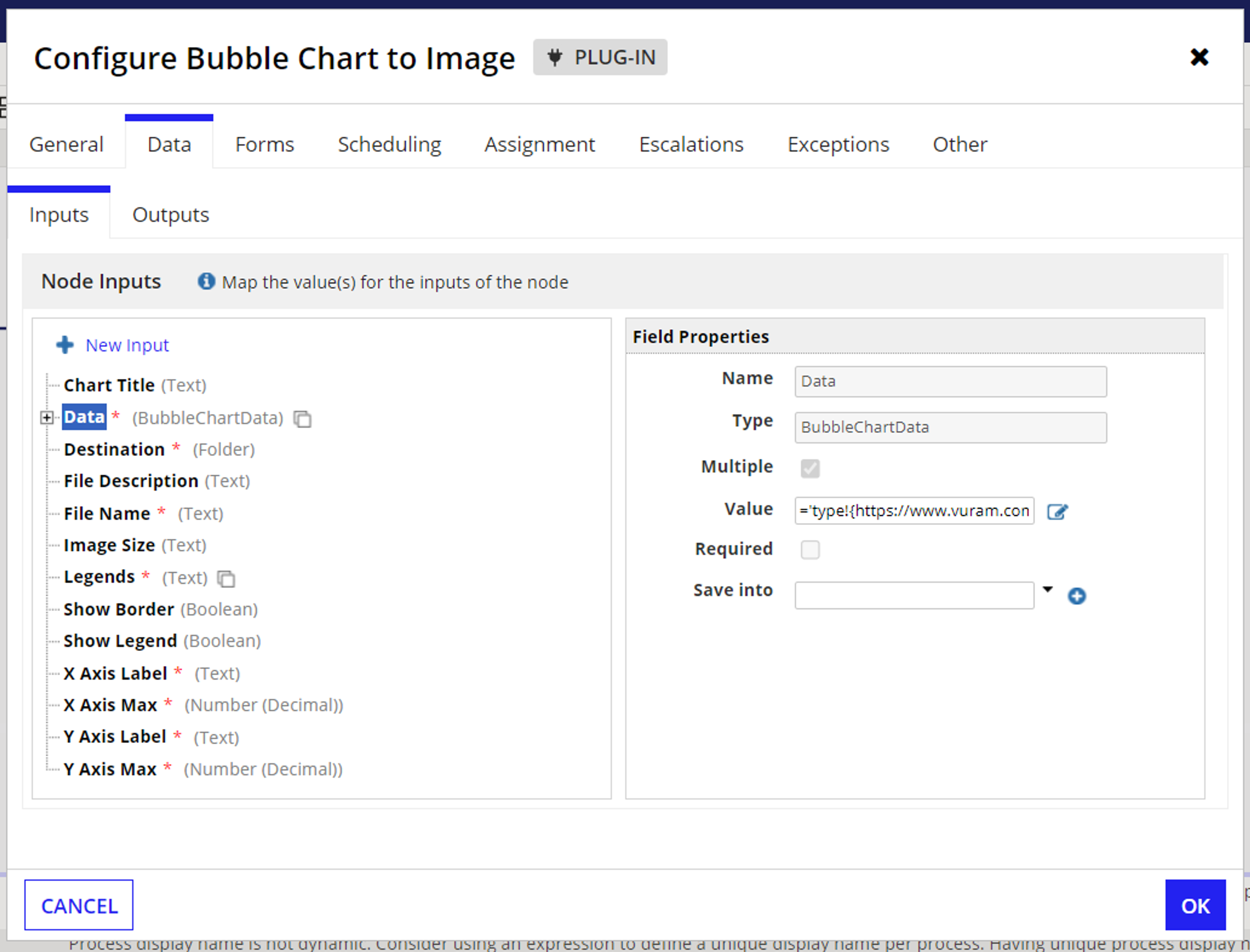Click the CANCEL button

pyautogui.click(x=79, y=905)
